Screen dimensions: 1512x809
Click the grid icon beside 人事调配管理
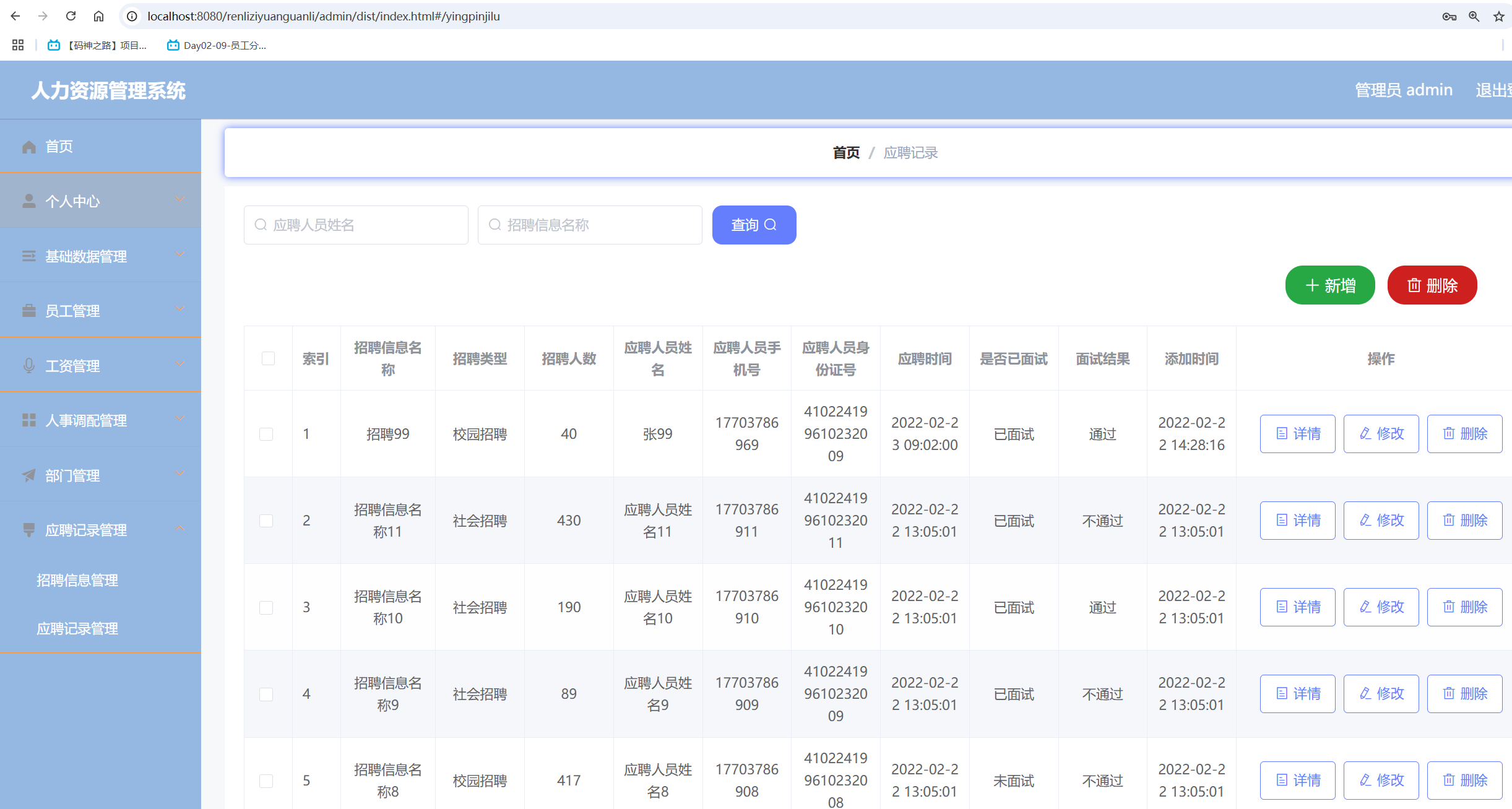pos(28,420)
